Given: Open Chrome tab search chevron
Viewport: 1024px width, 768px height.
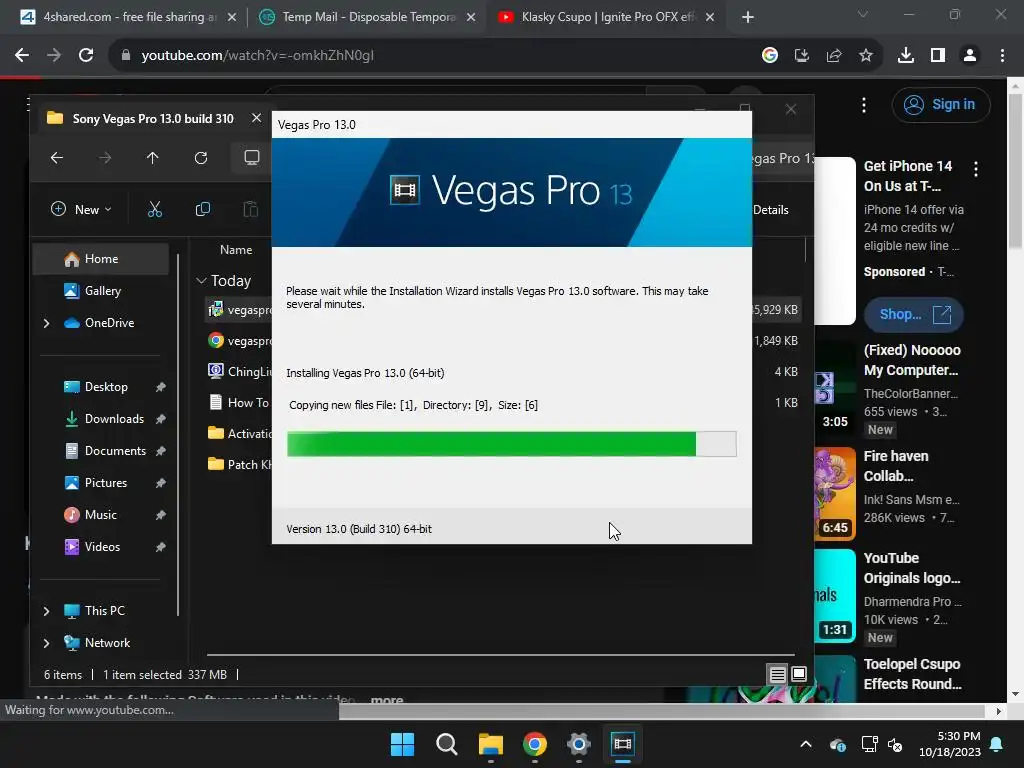Looking at the screenshot, I should pos(863,14).
